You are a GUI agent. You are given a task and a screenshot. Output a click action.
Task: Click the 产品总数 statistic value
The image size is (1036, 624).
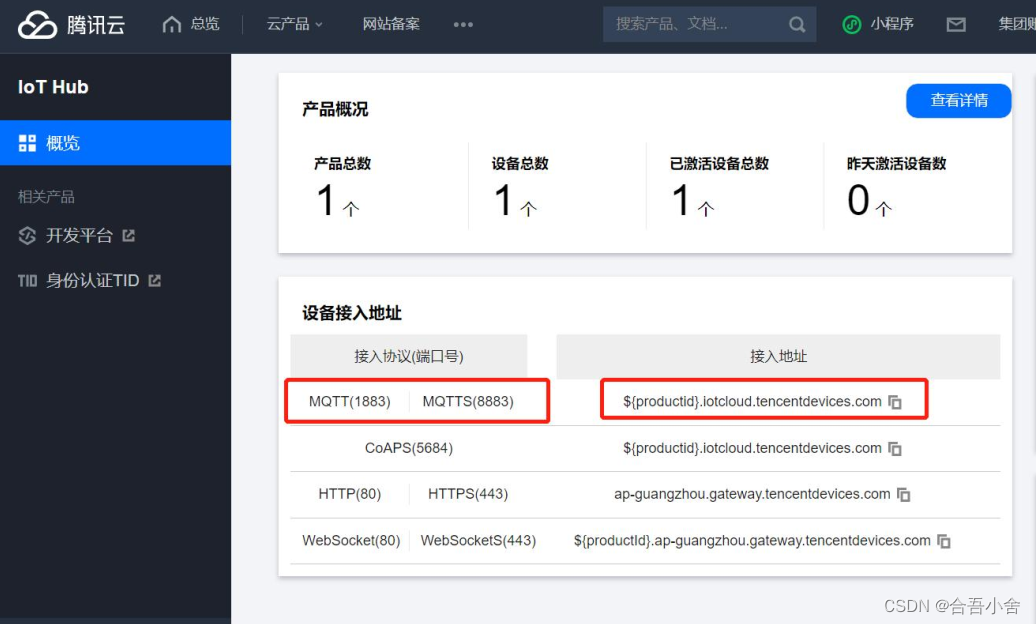pos(326,200)
